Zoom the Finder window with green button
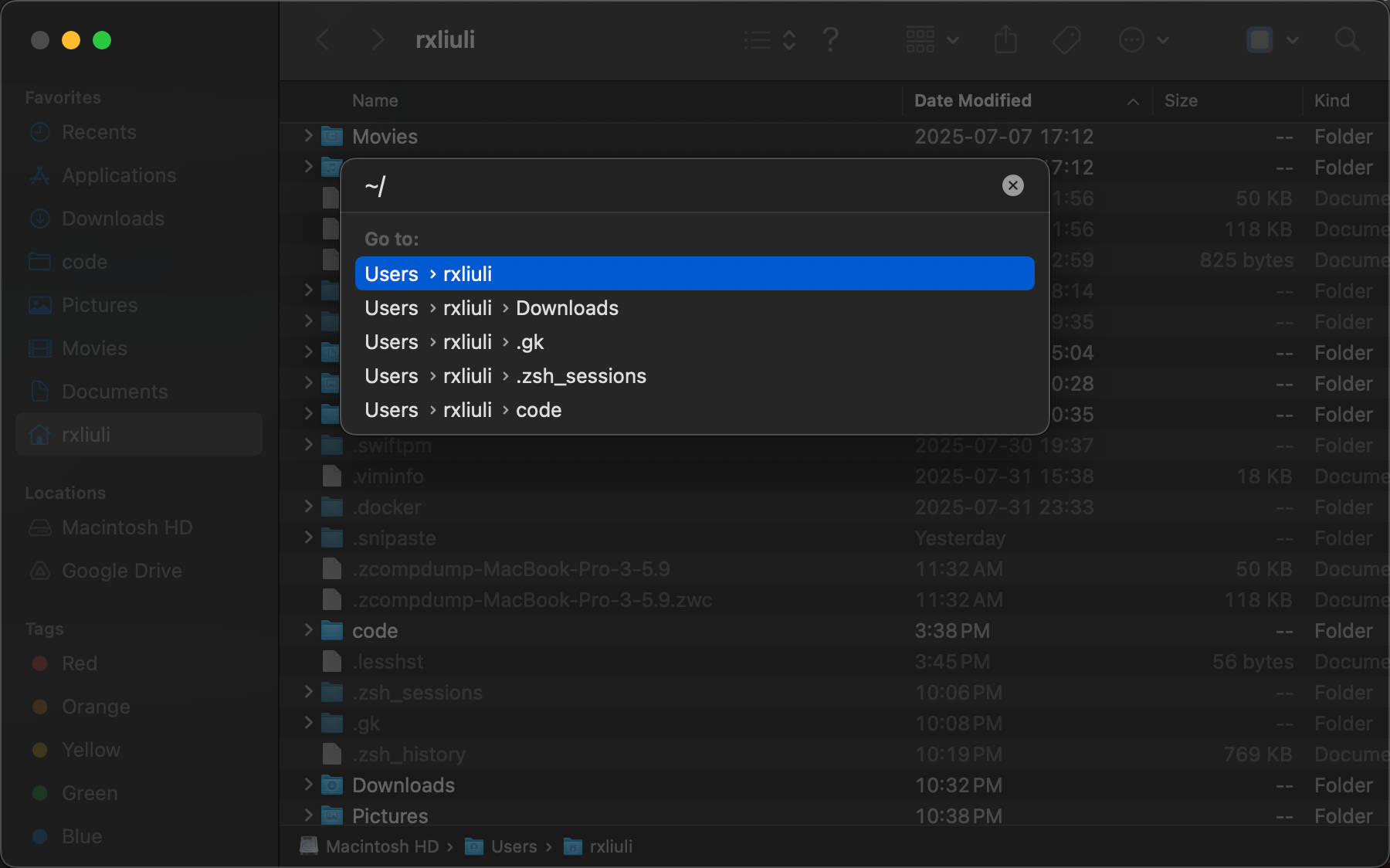This screenshot has width=1390, height=868. coord(102,40)
